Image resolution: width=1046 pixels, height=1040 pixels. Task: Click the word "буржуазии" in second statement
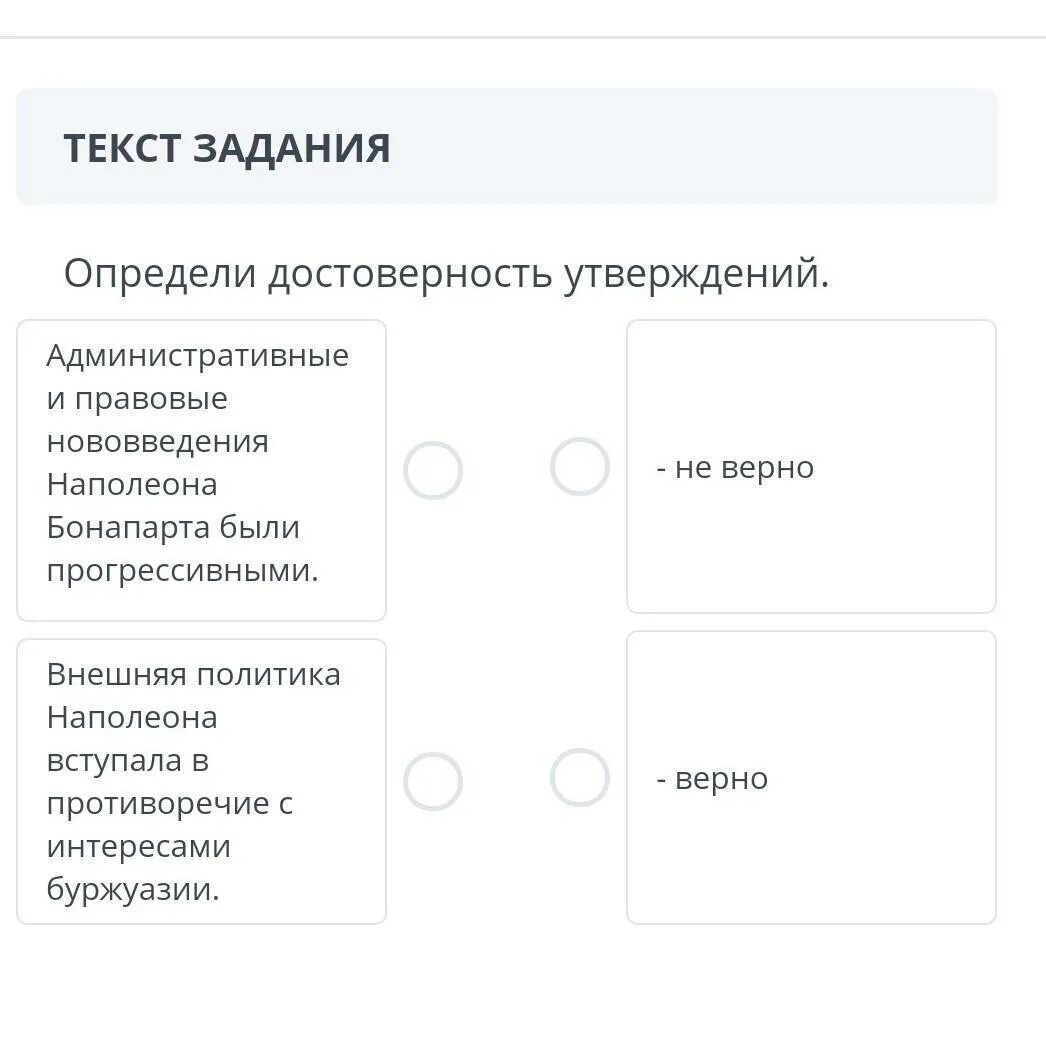pos(130,889)
